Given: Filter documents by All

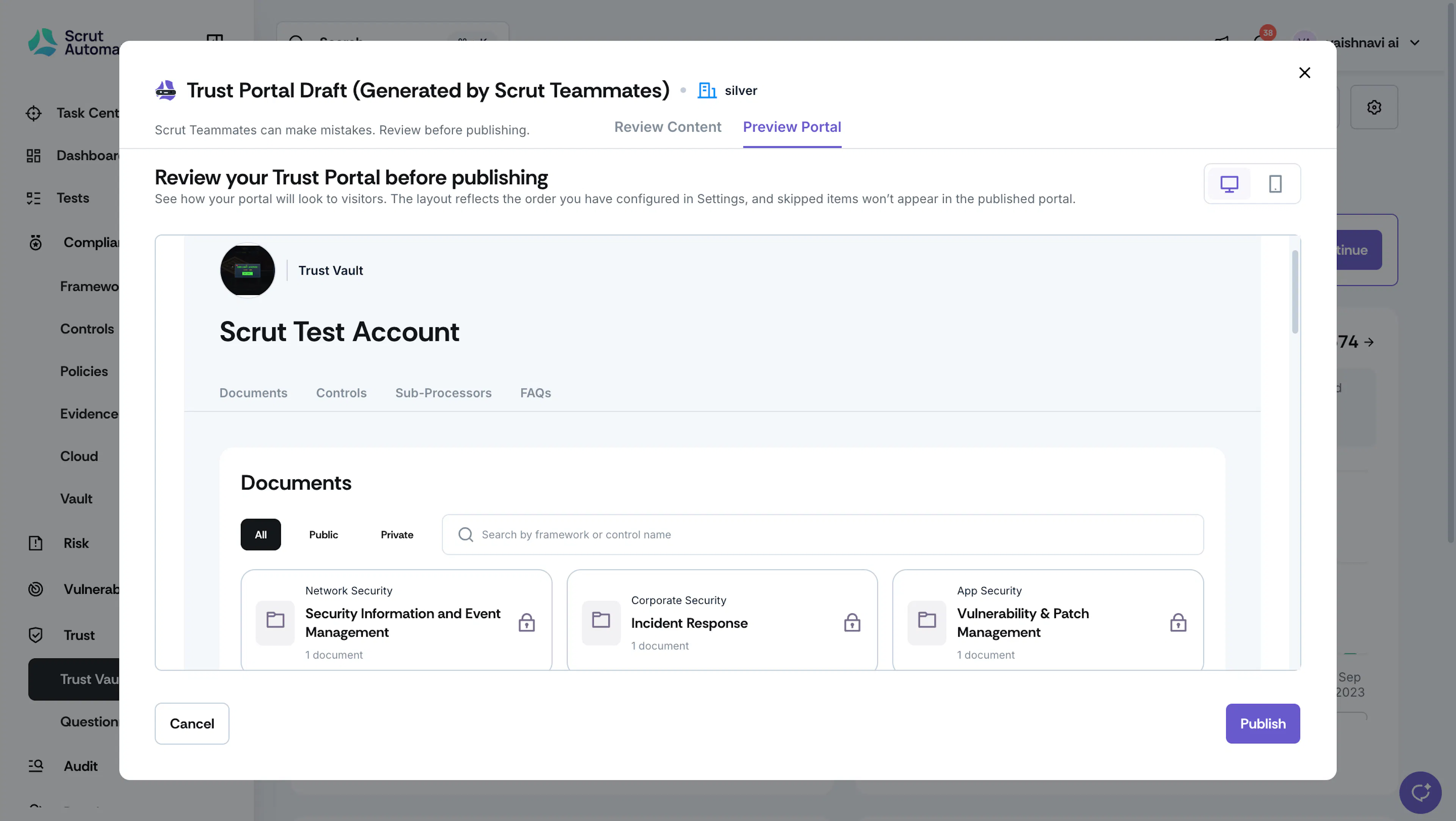Looking at the screenshot, I should (x=260, y=534).
